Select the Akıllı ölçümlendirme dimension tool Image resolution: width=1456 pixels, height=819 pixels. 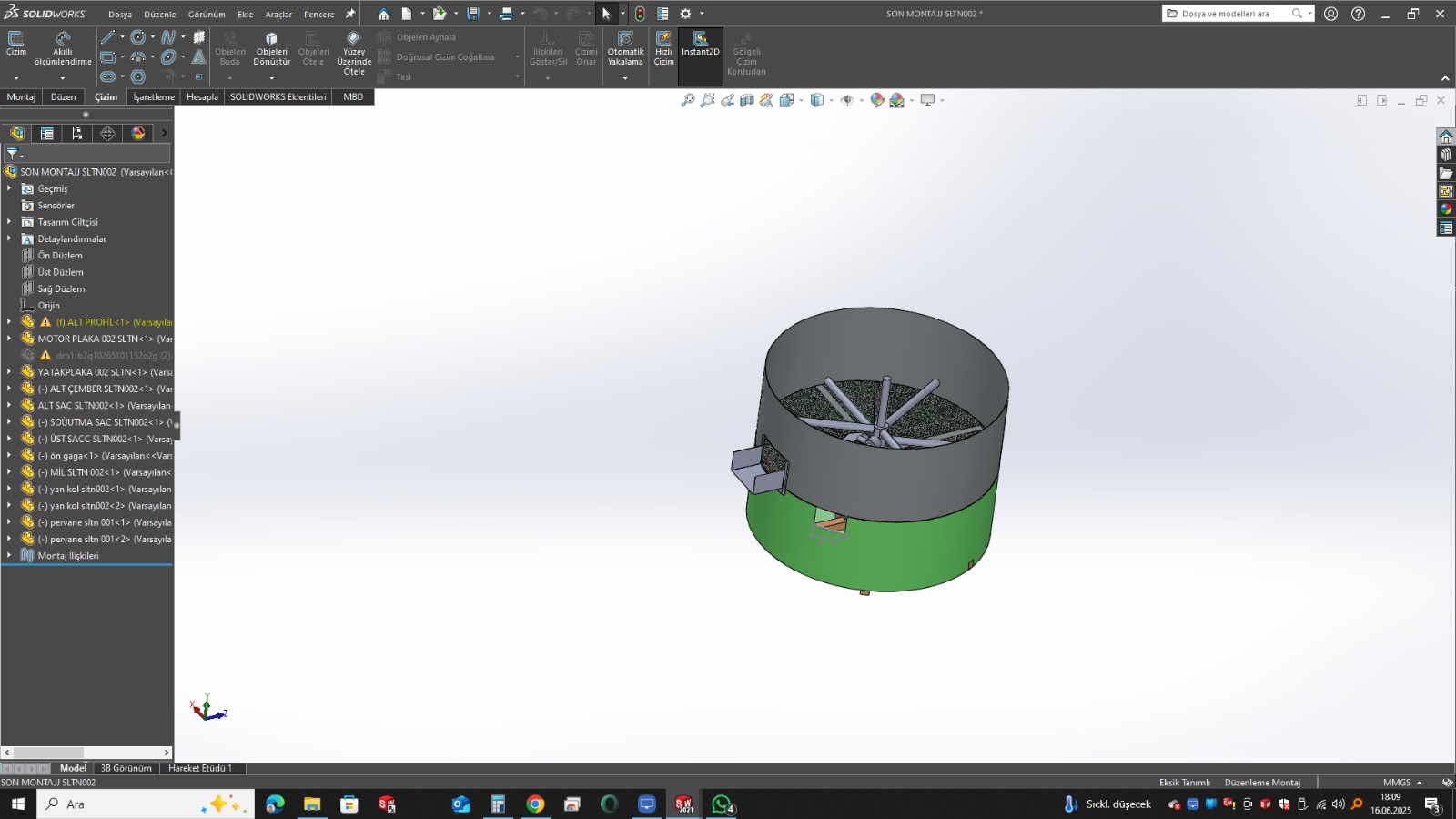(x=63, y=48)
